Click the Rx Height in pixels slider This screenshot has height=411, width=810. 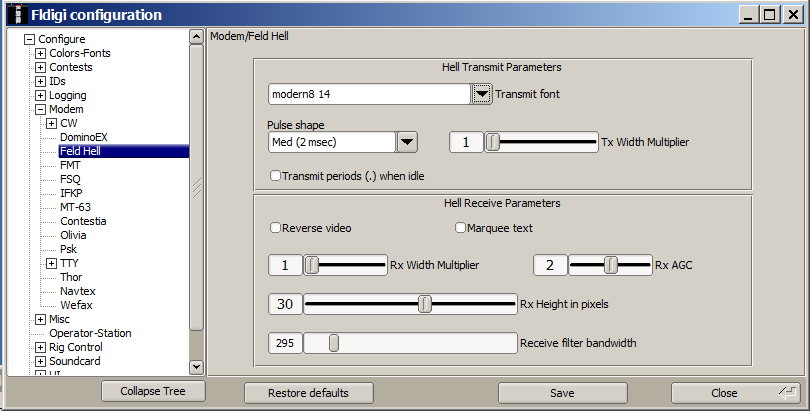(425, 304)
